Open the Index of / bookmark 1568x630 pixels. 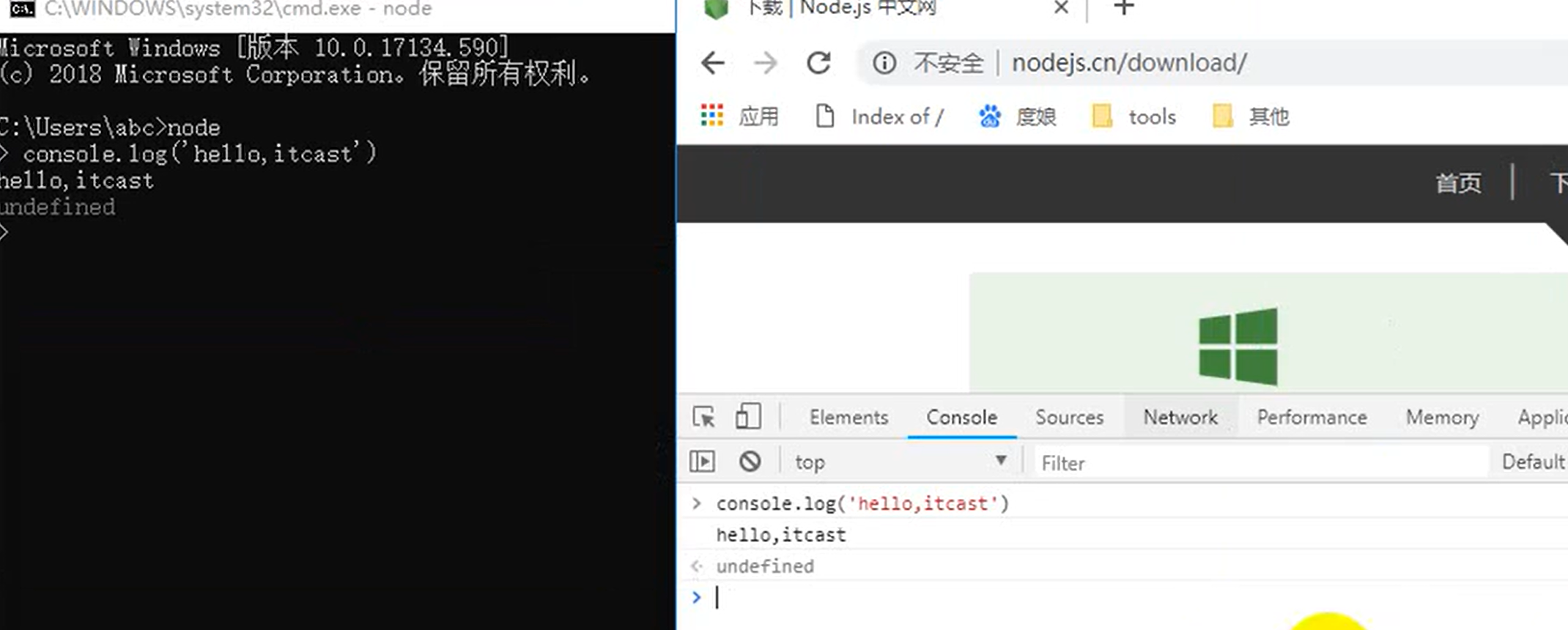pyautogui.click(x=879, y=116)
